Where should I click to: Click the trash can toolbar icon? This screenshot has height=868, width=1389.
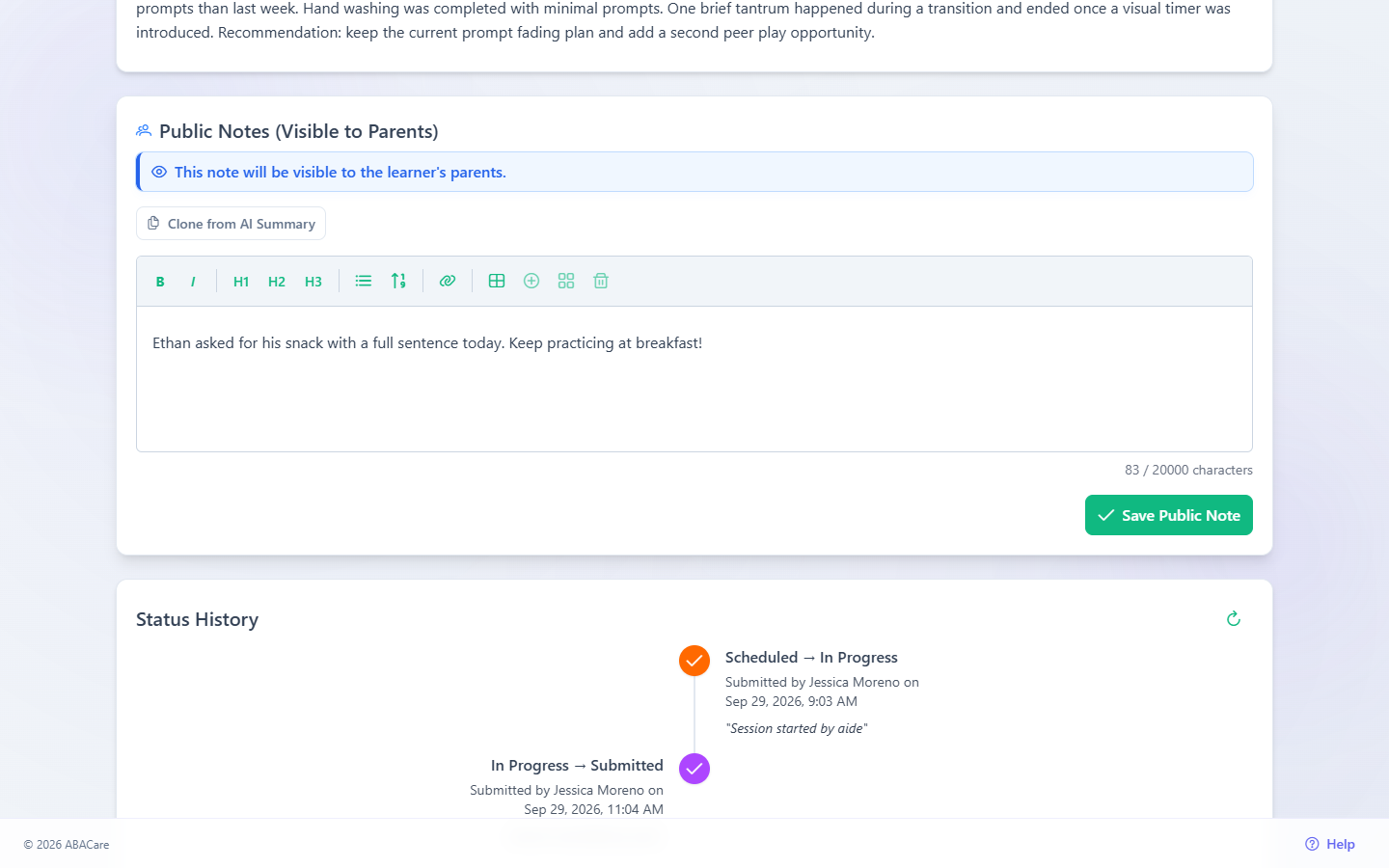601,281
